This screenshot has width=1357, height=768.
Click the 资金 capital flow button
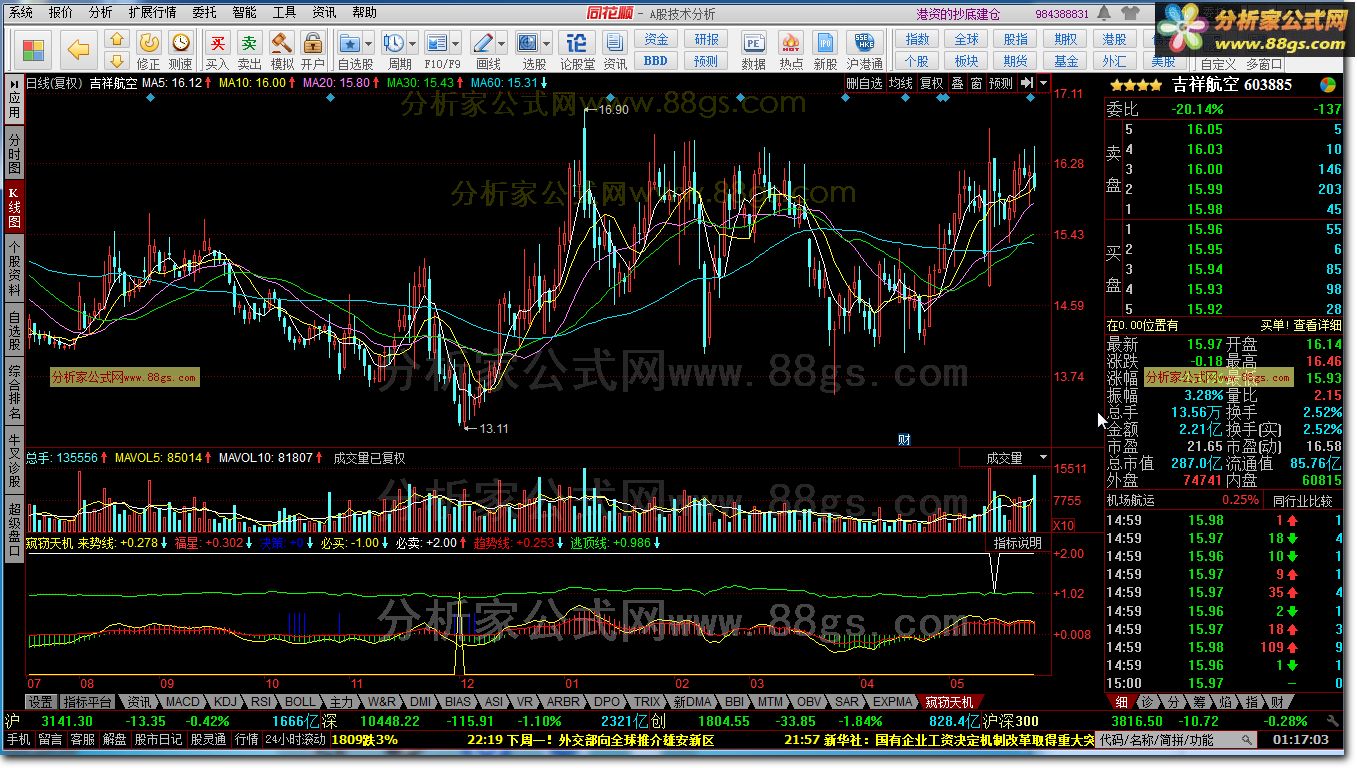tap(655, 40)
